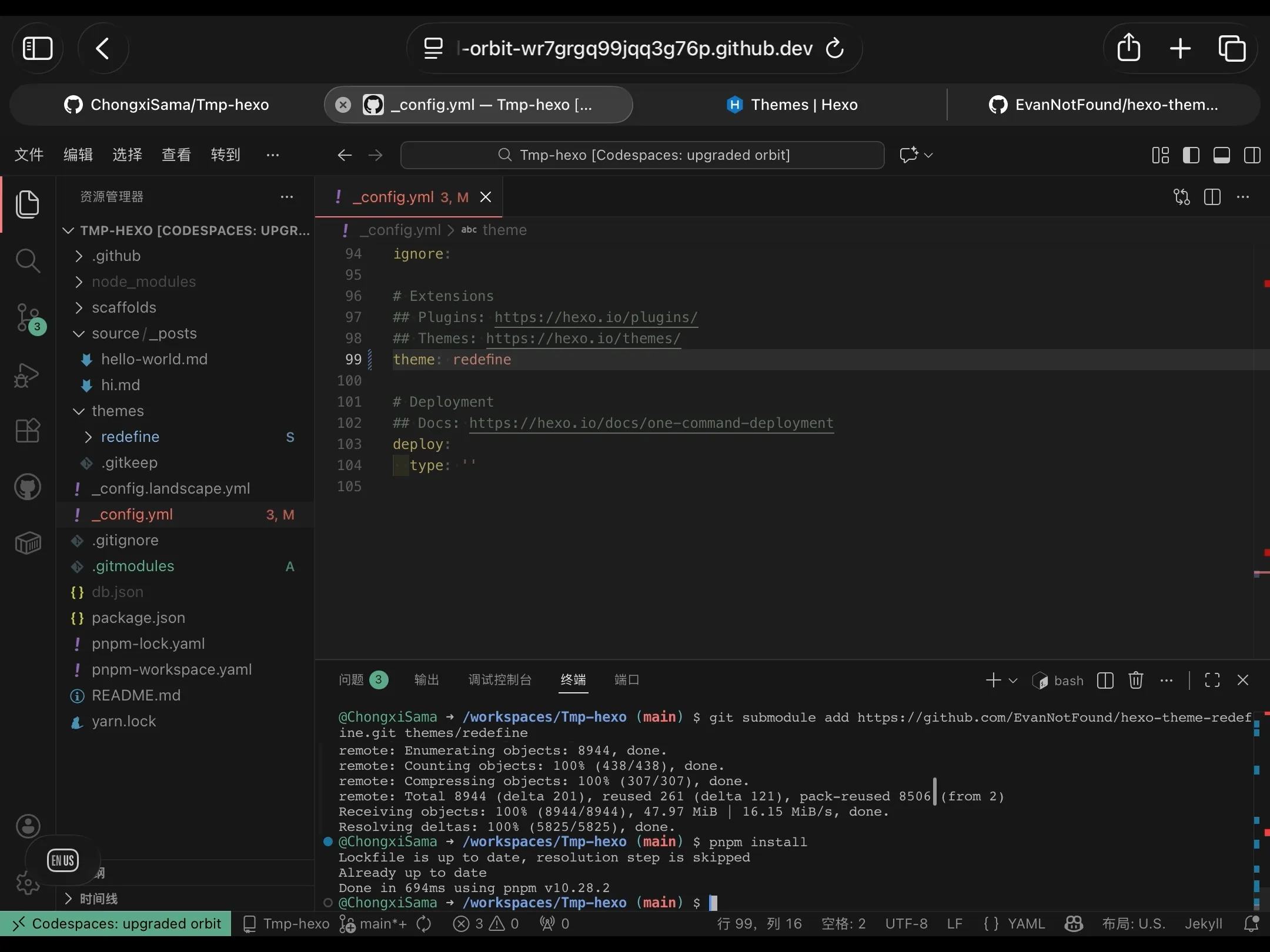Toggle bottom panel visibility

click(1221, 155)
